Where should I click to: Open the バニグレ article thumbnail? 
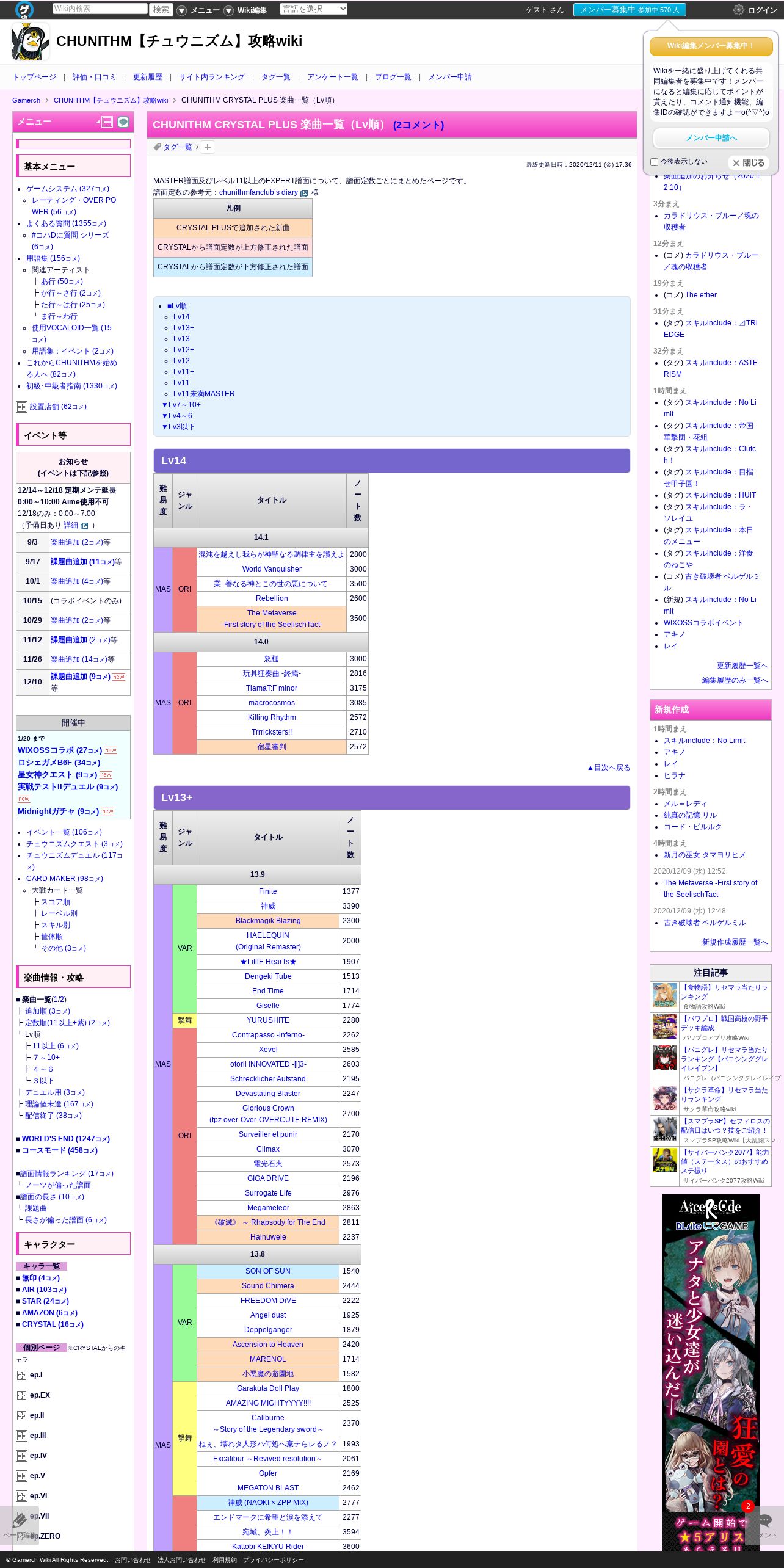point(665,1058)
